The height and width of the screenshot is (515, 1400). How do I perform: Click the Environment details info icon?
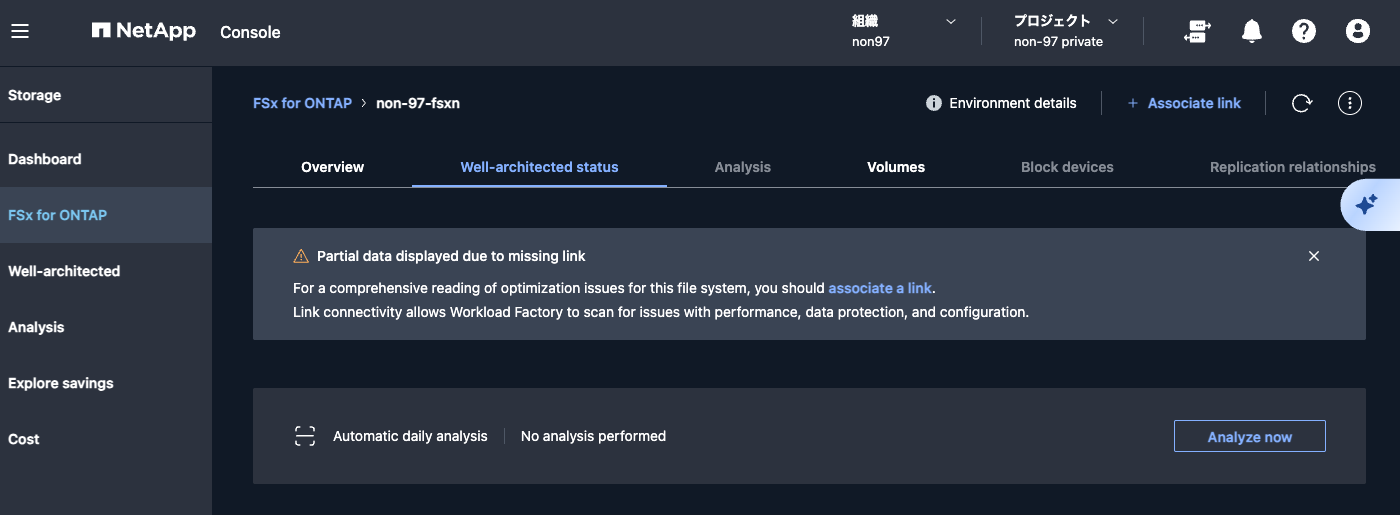pos(934,103)
